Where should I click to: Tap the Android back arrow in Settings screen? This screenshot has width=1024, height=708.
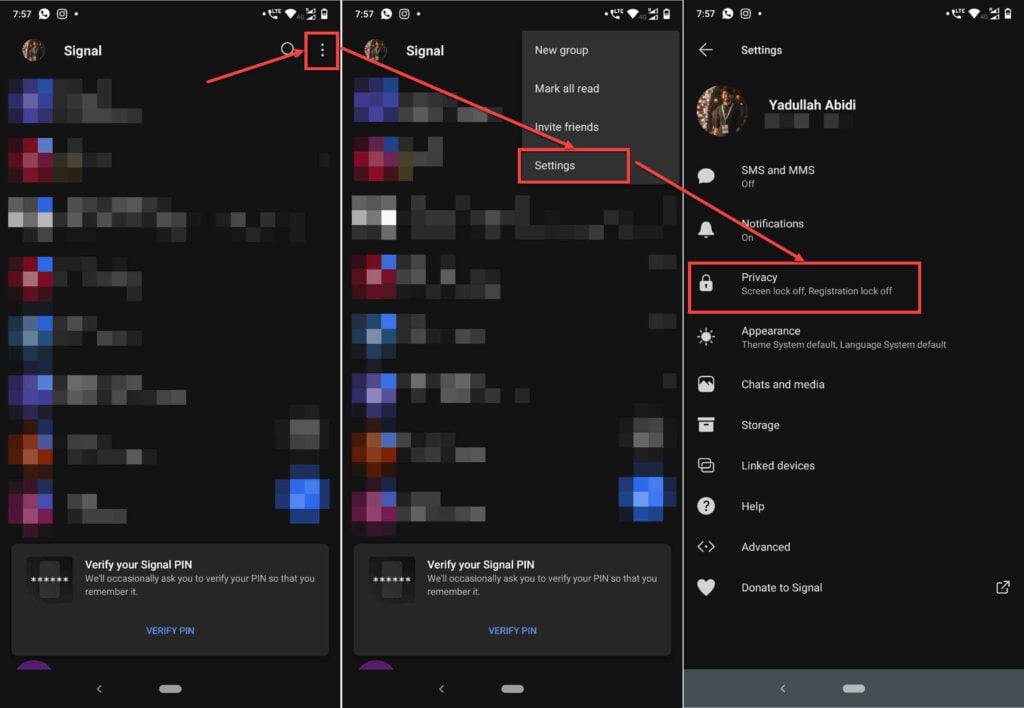[783, 688]
